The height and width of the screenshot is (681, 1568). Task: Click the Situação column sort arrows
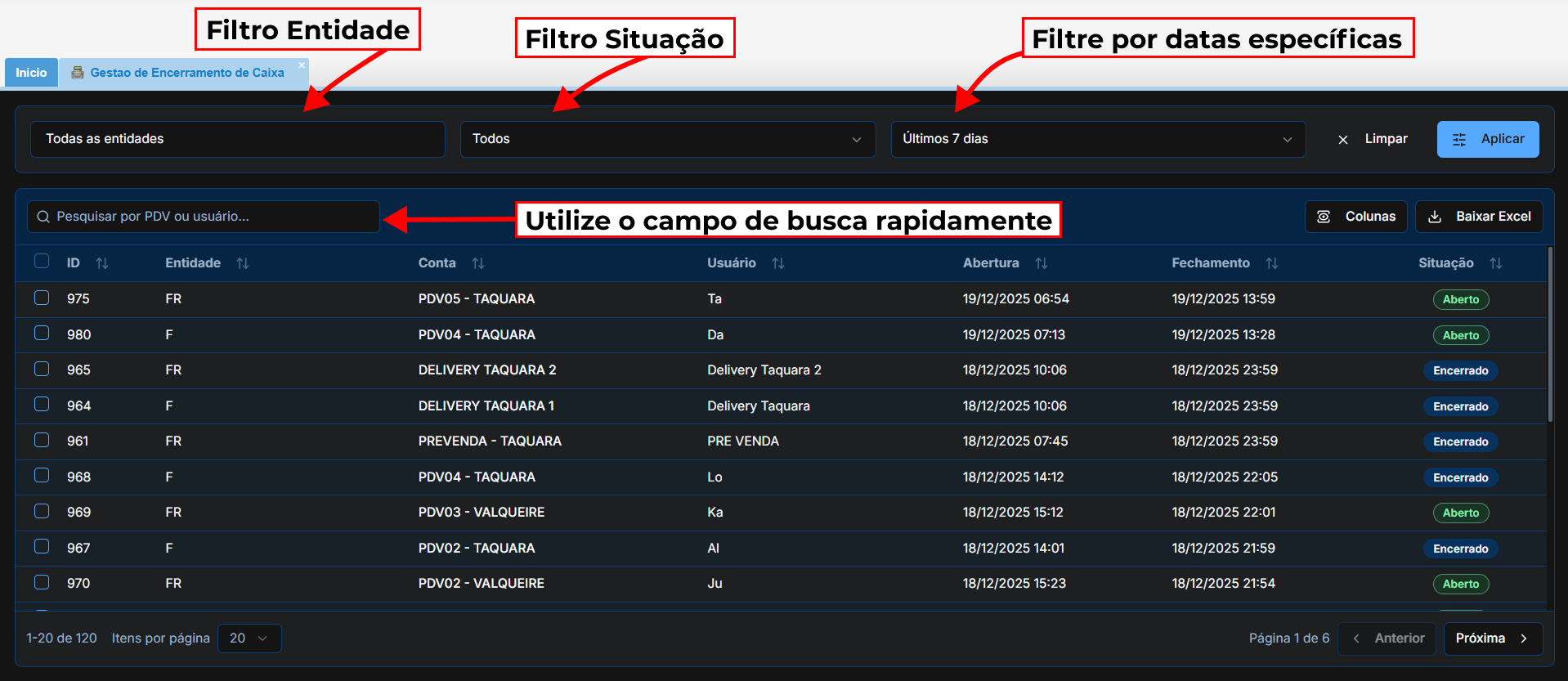click(x=1496, y=263)
